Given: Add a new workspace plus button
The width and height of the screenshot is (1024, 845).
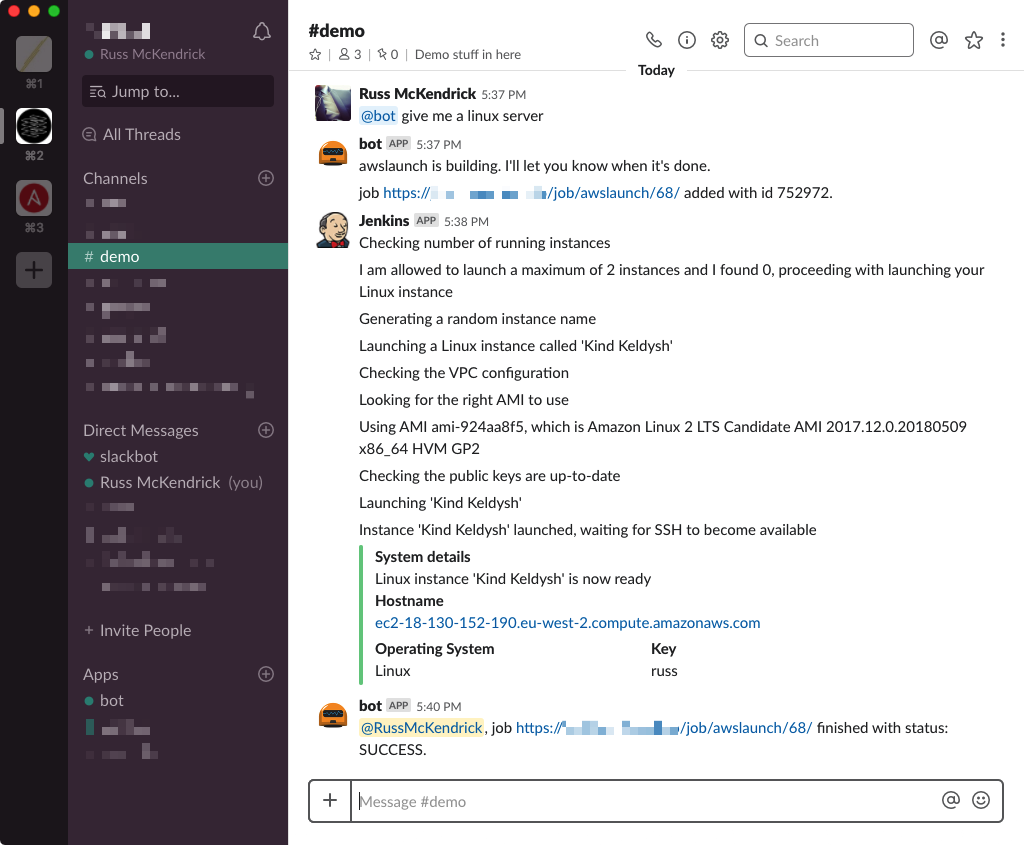Looking at the screenshot, I should point(34,270).
